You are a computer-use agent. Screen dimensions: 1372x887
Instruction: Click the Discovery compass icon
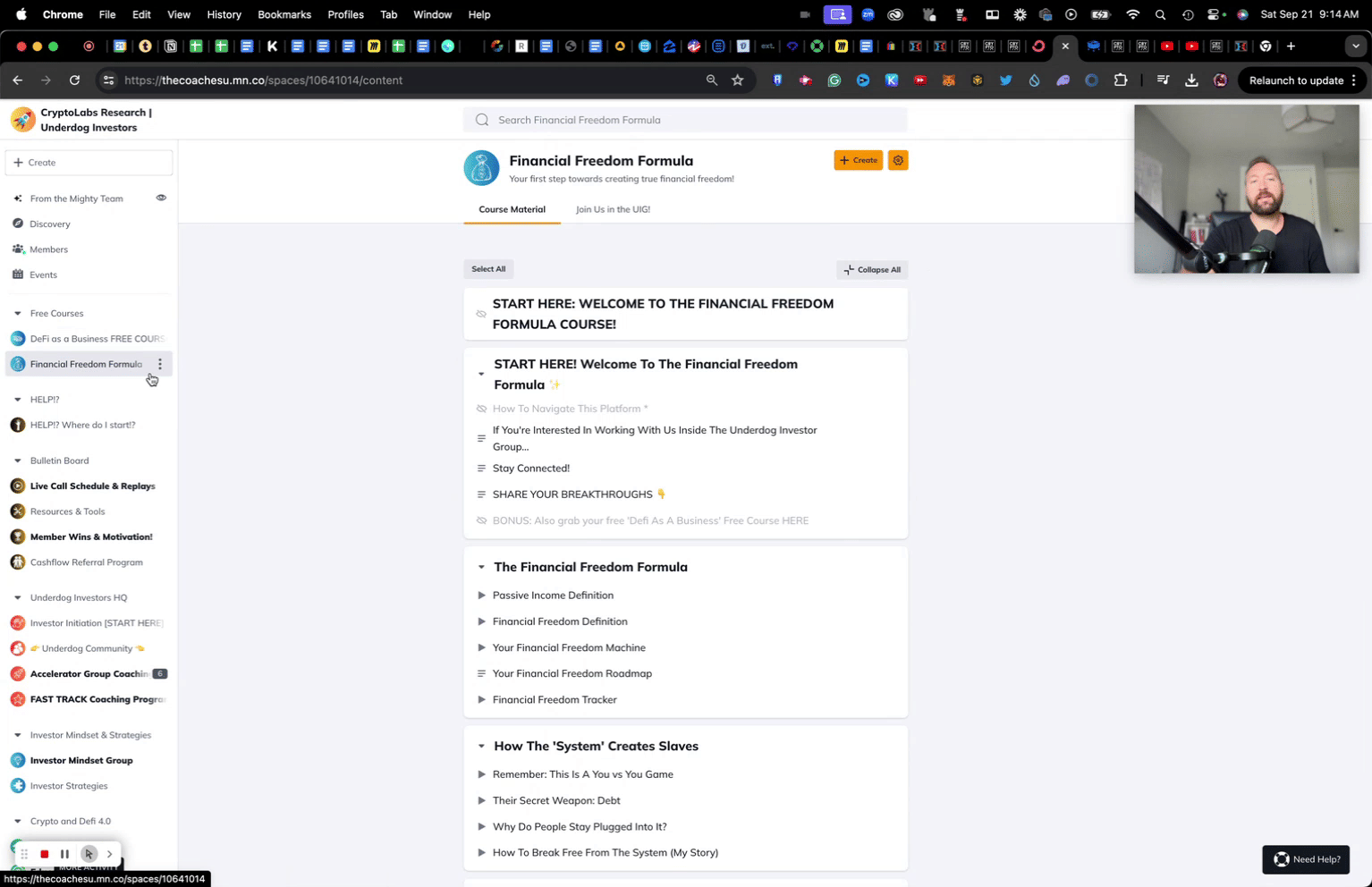(18, 224)
